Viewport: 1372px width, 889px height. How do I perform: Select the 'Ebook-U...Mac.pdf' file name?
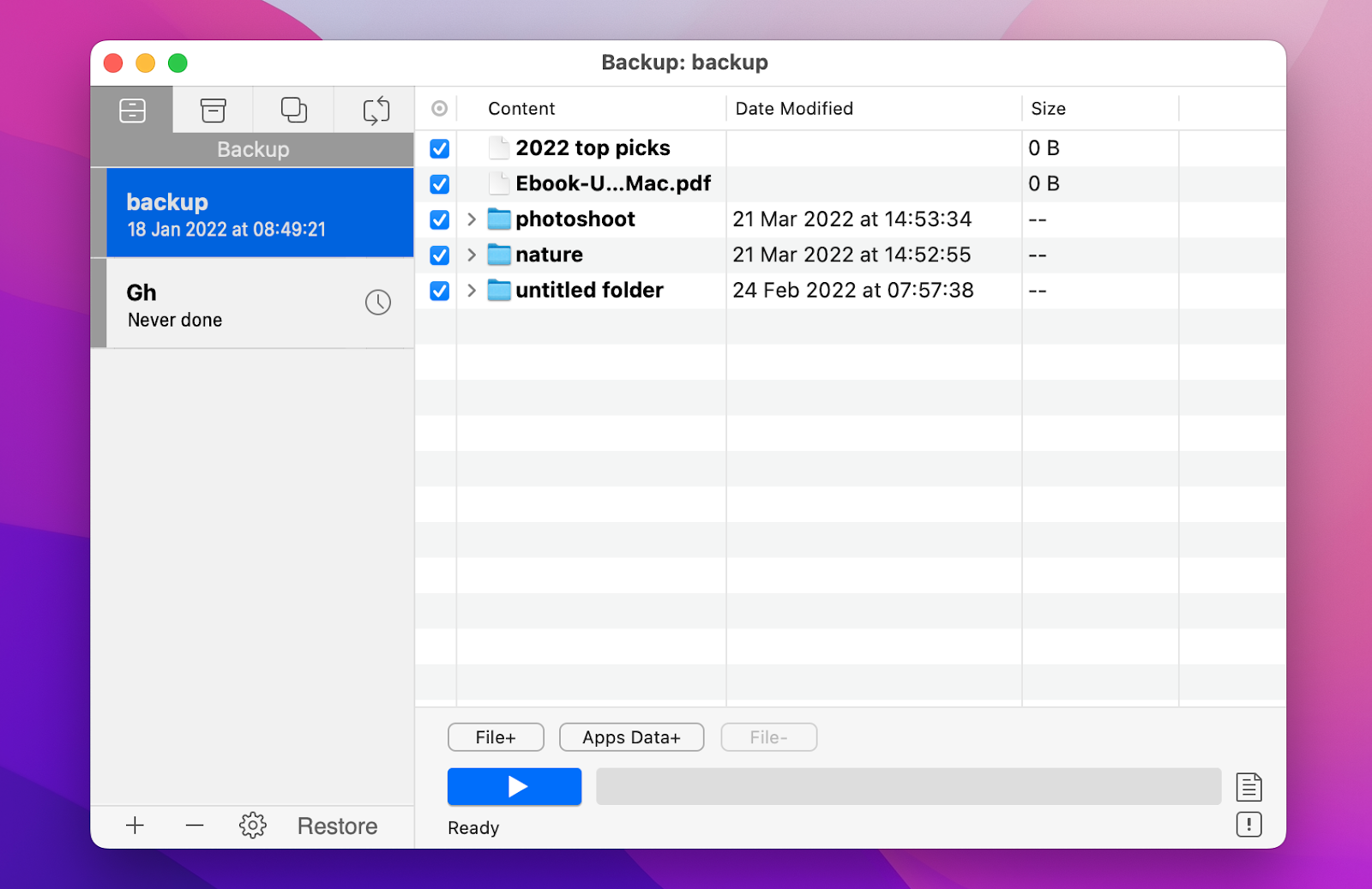(613, 183)
